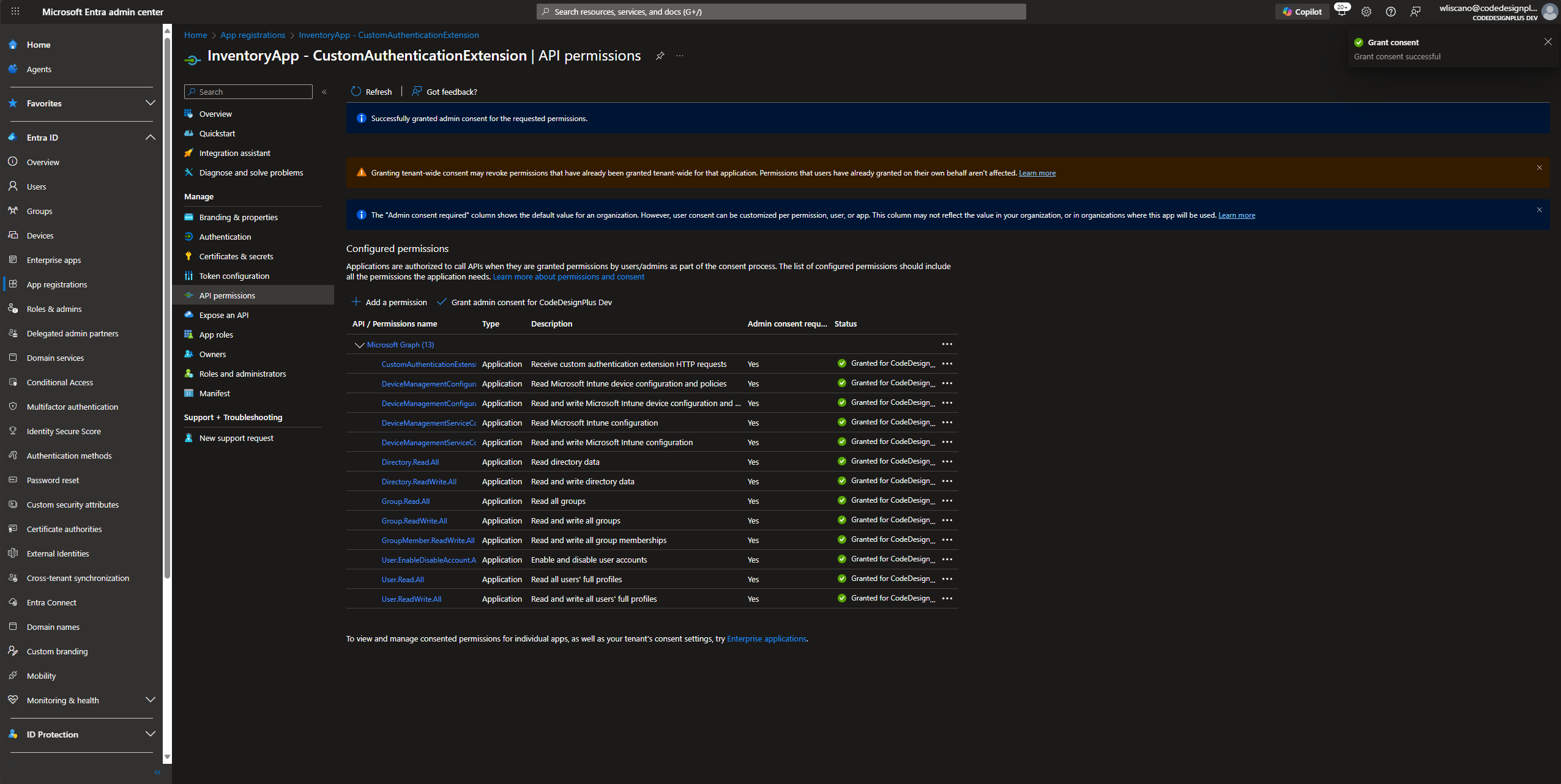Open Copilot from the top bar

tap(1302, 12)
